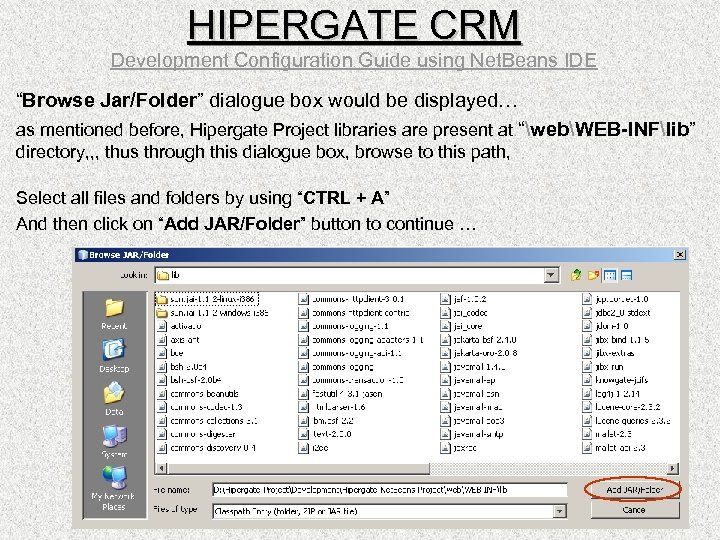Open My Network Places shortcut
Viewport: 720px width, 540px height.
click(x=113, y=489)
